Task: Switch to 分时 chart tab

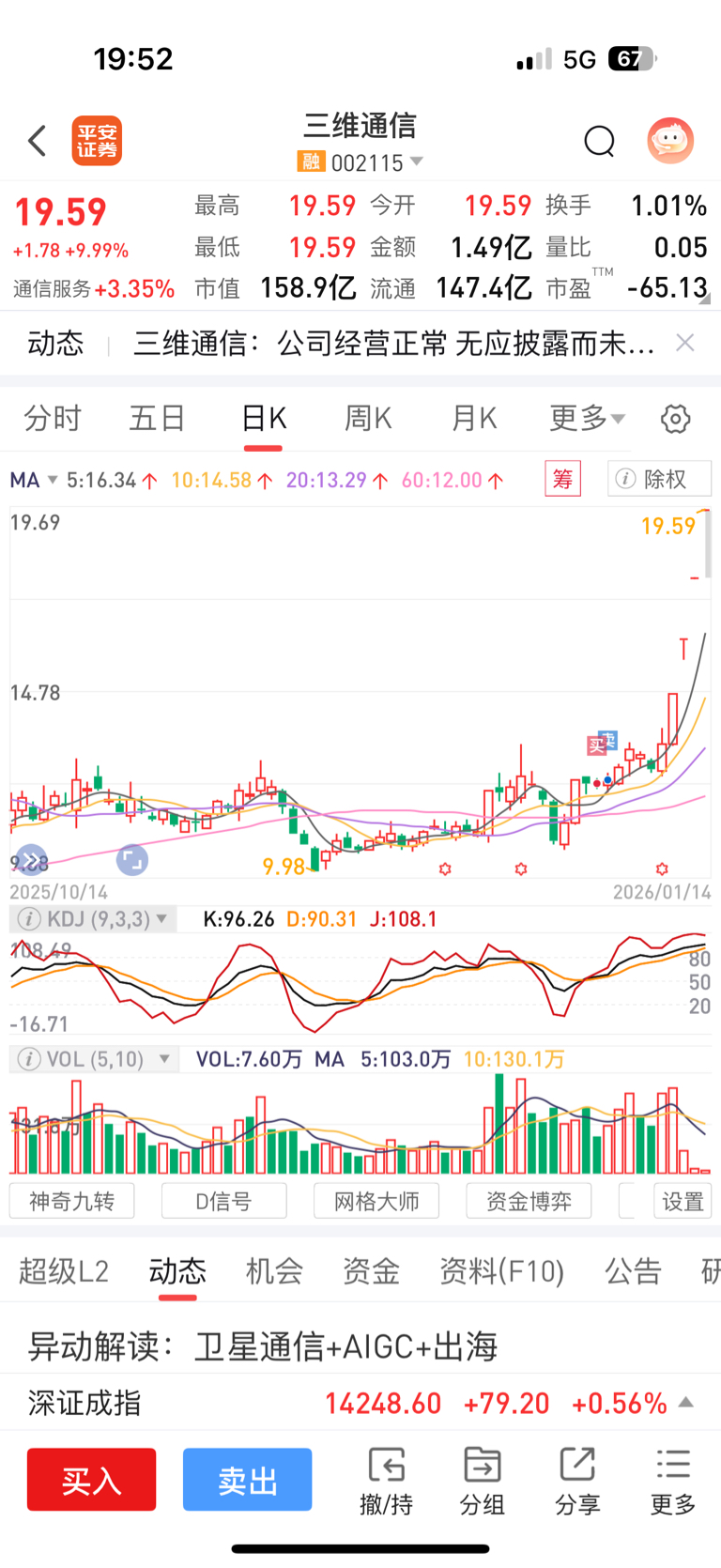Action: coord(53,418)
